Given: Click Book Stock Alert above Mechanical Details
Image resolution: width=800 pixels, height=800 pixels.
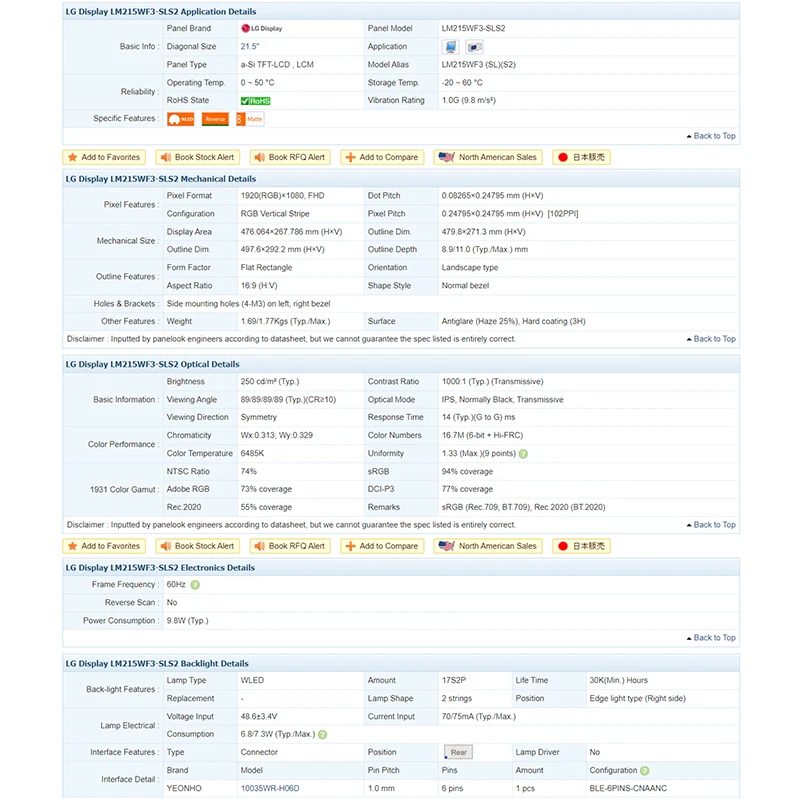Looking at the screenshot, I should tap(197, 157).
